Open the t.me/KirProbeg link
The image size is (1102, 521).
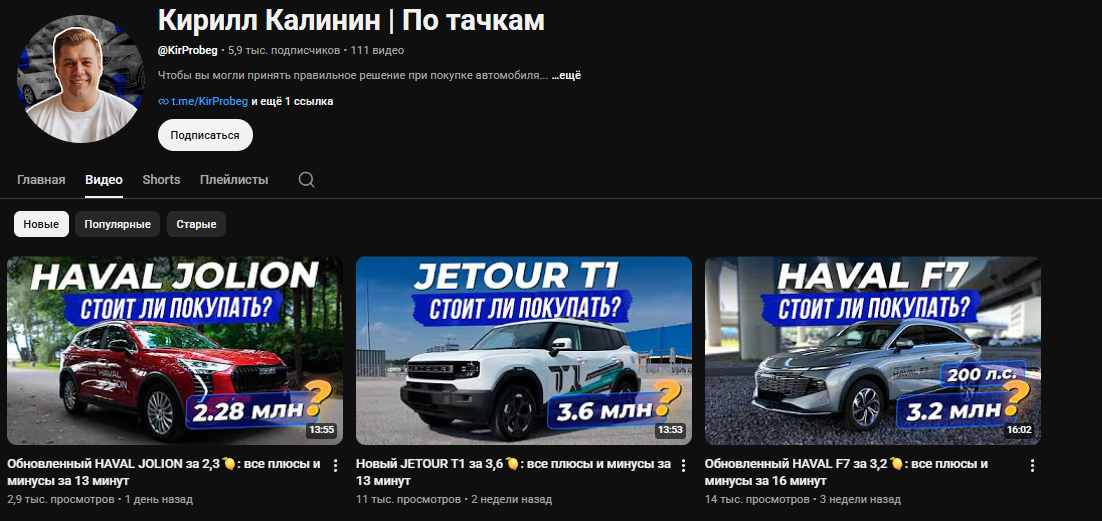(x=209, y=101)
